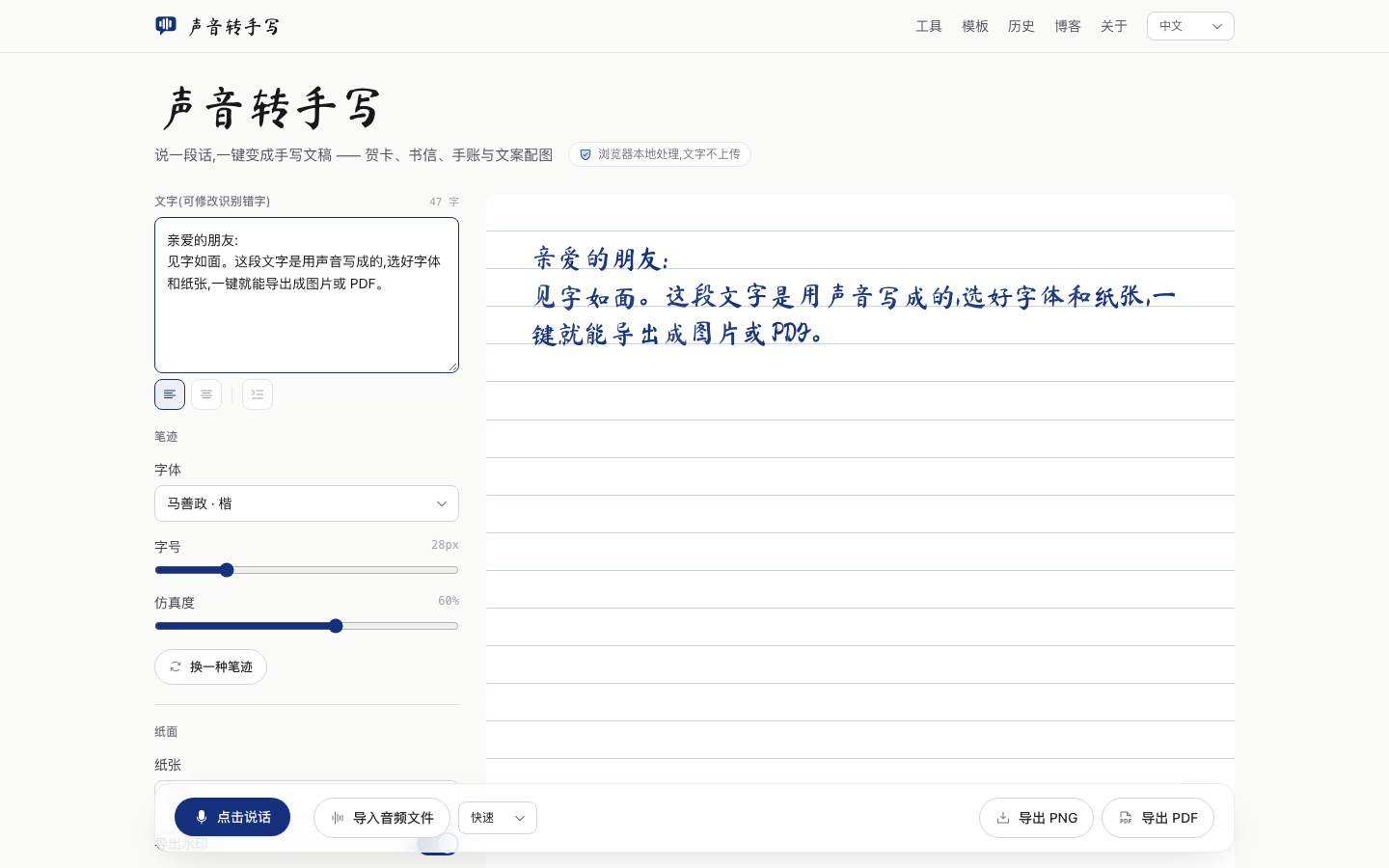1389x868 pixels.
Task: Click the 声音转手写 header brand link
Action: click(218, 26)
